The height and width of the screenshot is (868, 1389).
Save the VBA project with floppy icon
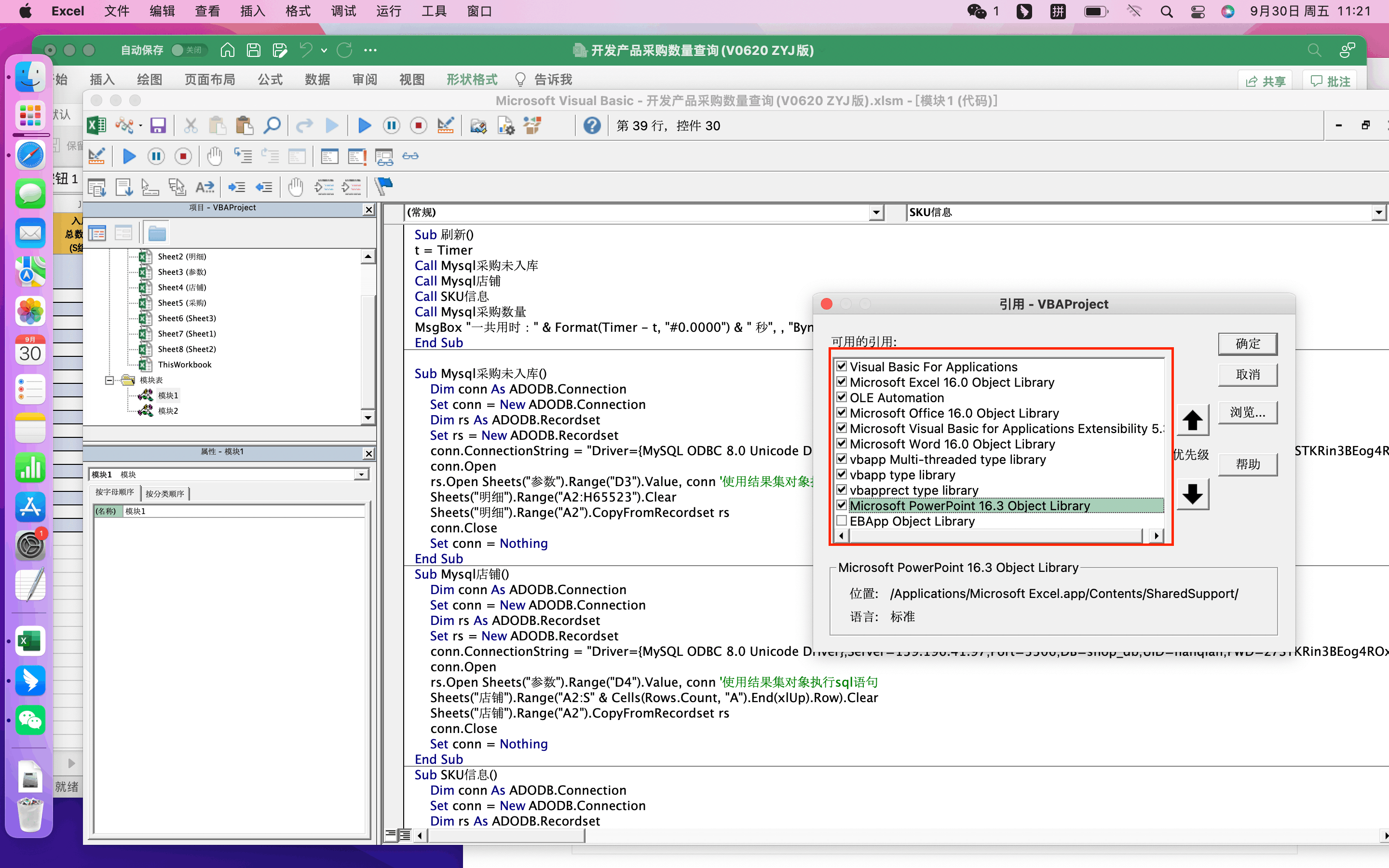tap(158, 126)
